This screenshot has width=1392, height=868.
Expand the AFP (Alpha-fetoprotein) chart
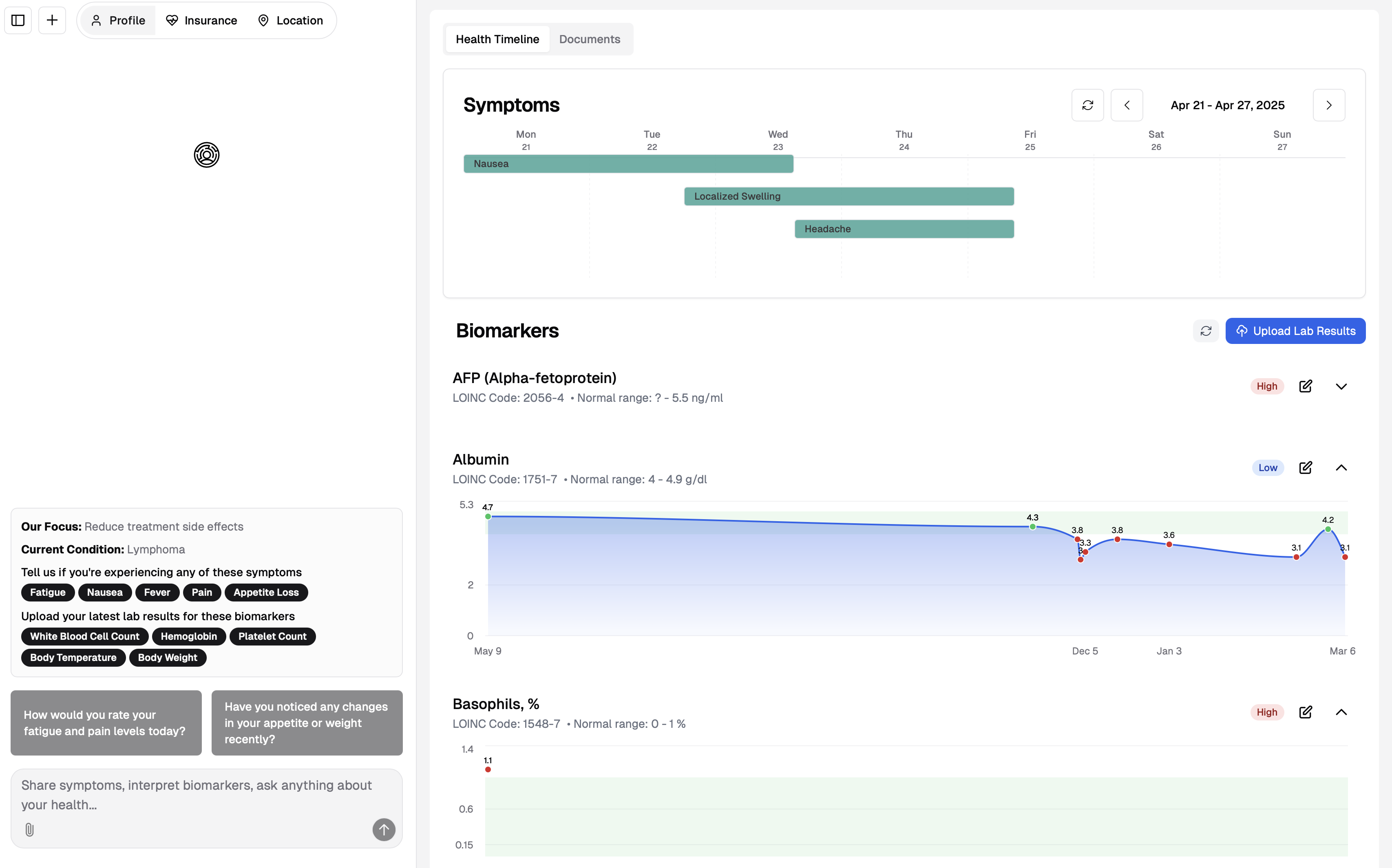click(1341, 386)
